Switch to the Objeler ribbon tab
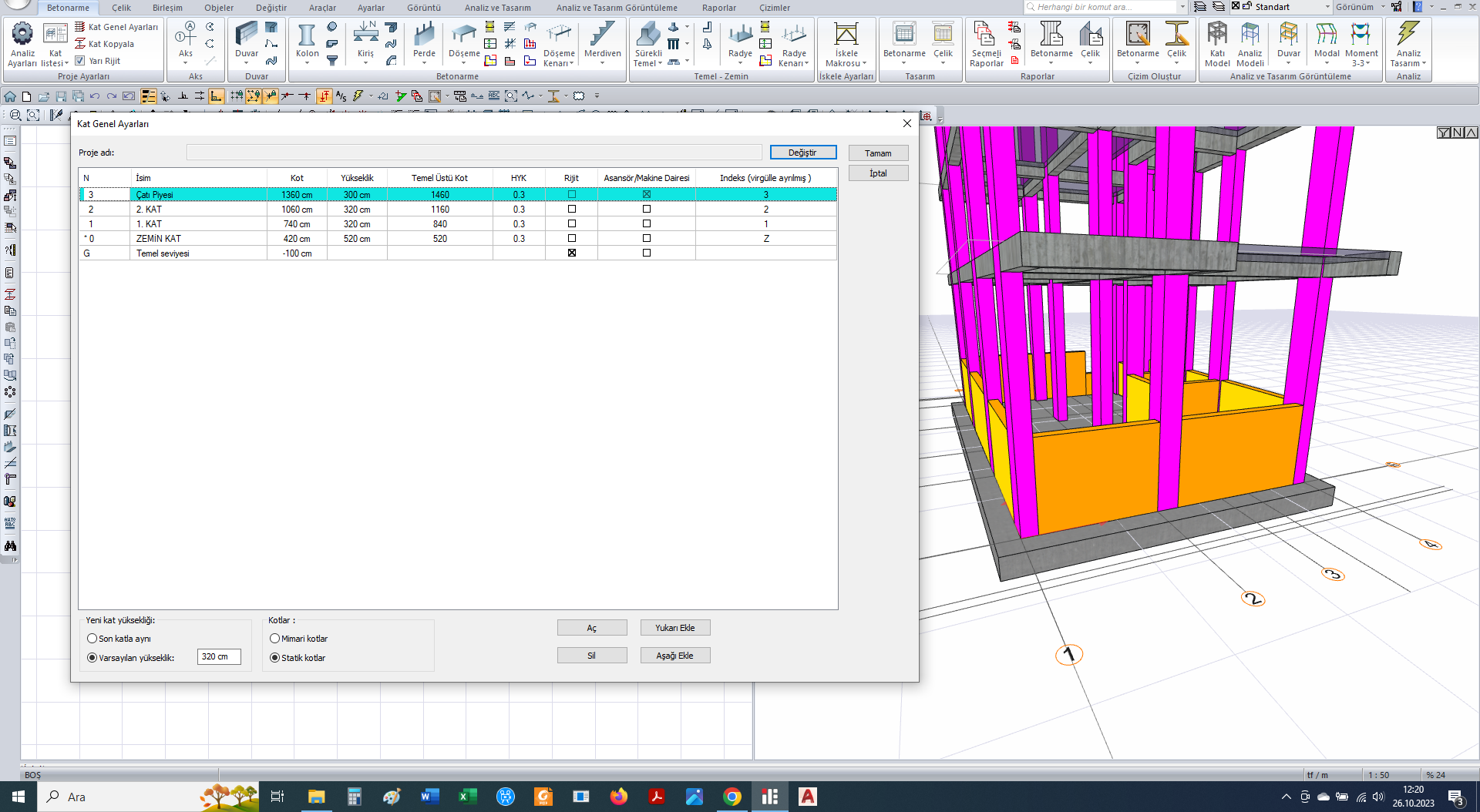The height and width of the screenshot is (812, 1480). coord(219,8)
